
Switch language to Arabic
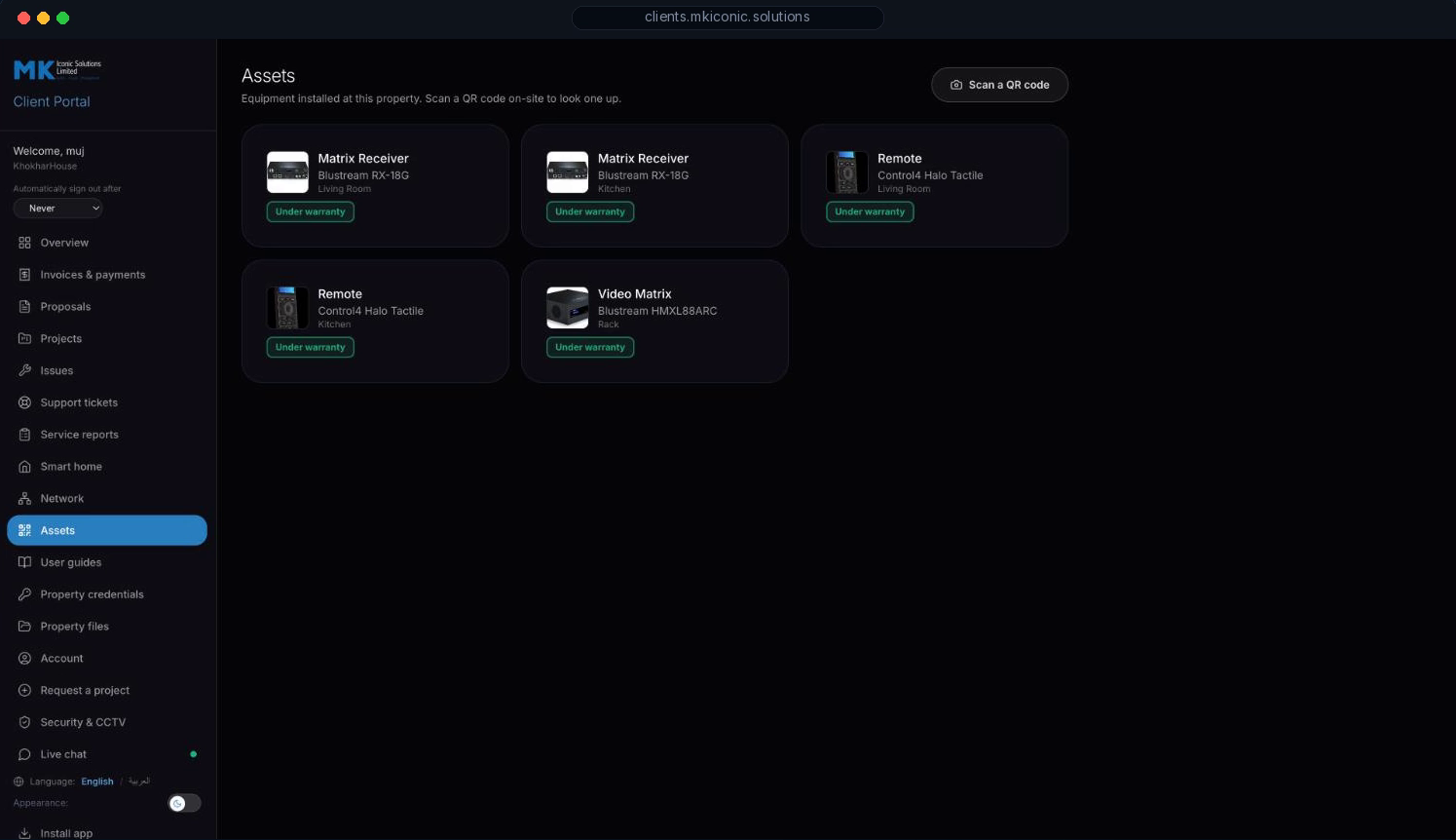click(x=139, y=782)
